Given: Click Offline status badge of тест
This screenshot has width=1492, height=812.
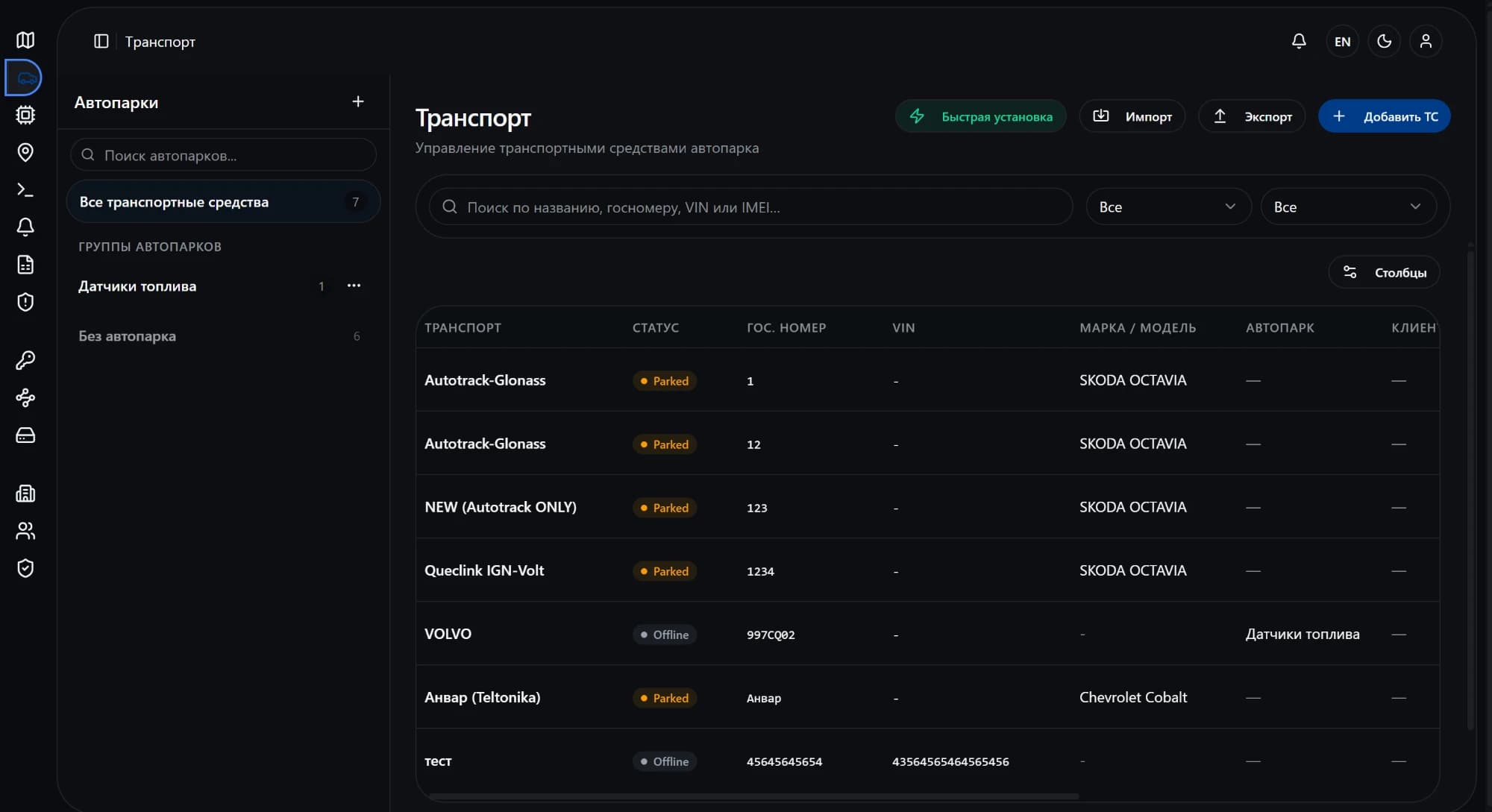Looking at the screenshot, I should pyautogui.click(x=664, y=761).
